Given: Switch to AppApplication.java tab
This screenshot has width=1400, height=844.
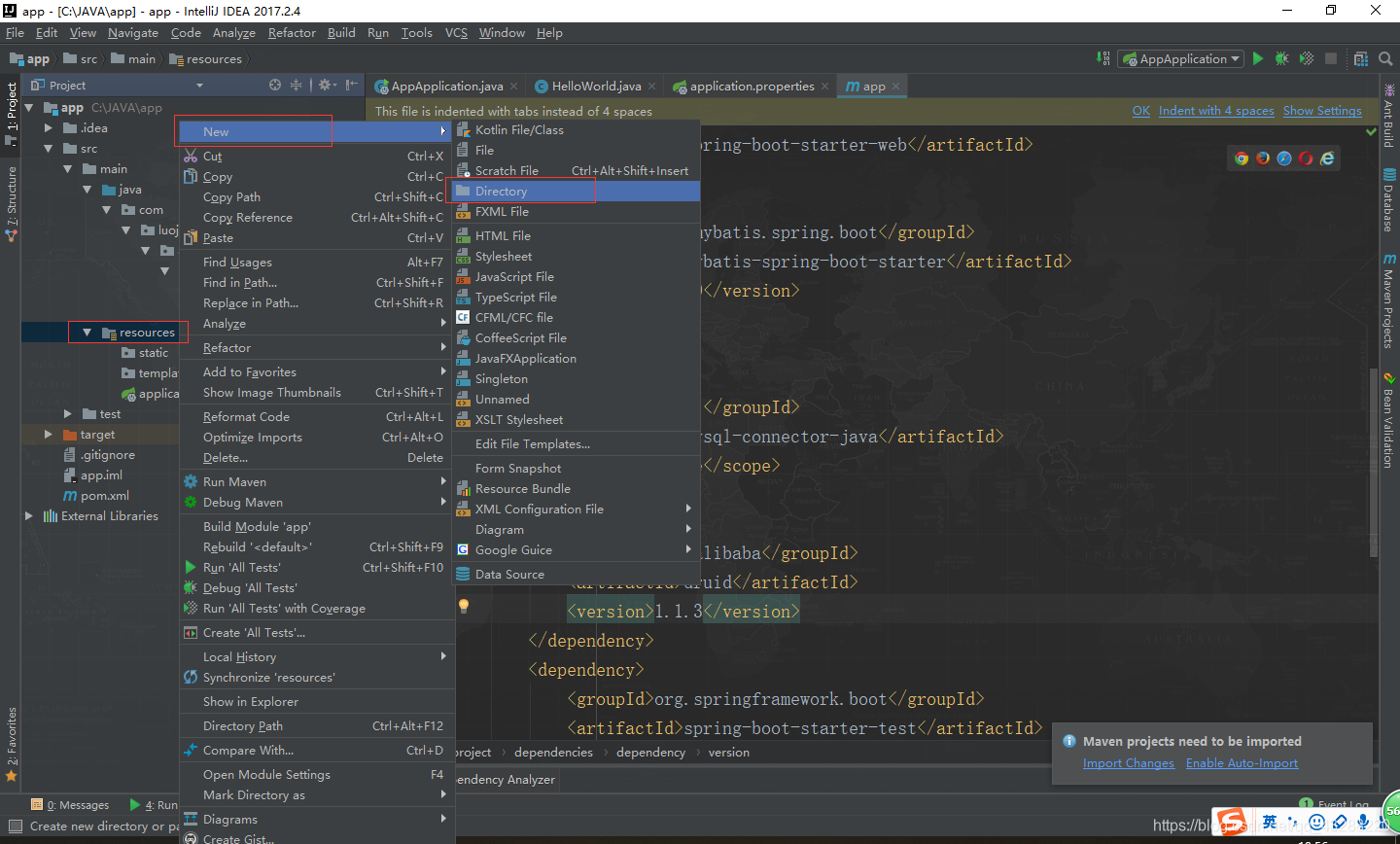Looking at the screenshot, I should tap(446, 87).
